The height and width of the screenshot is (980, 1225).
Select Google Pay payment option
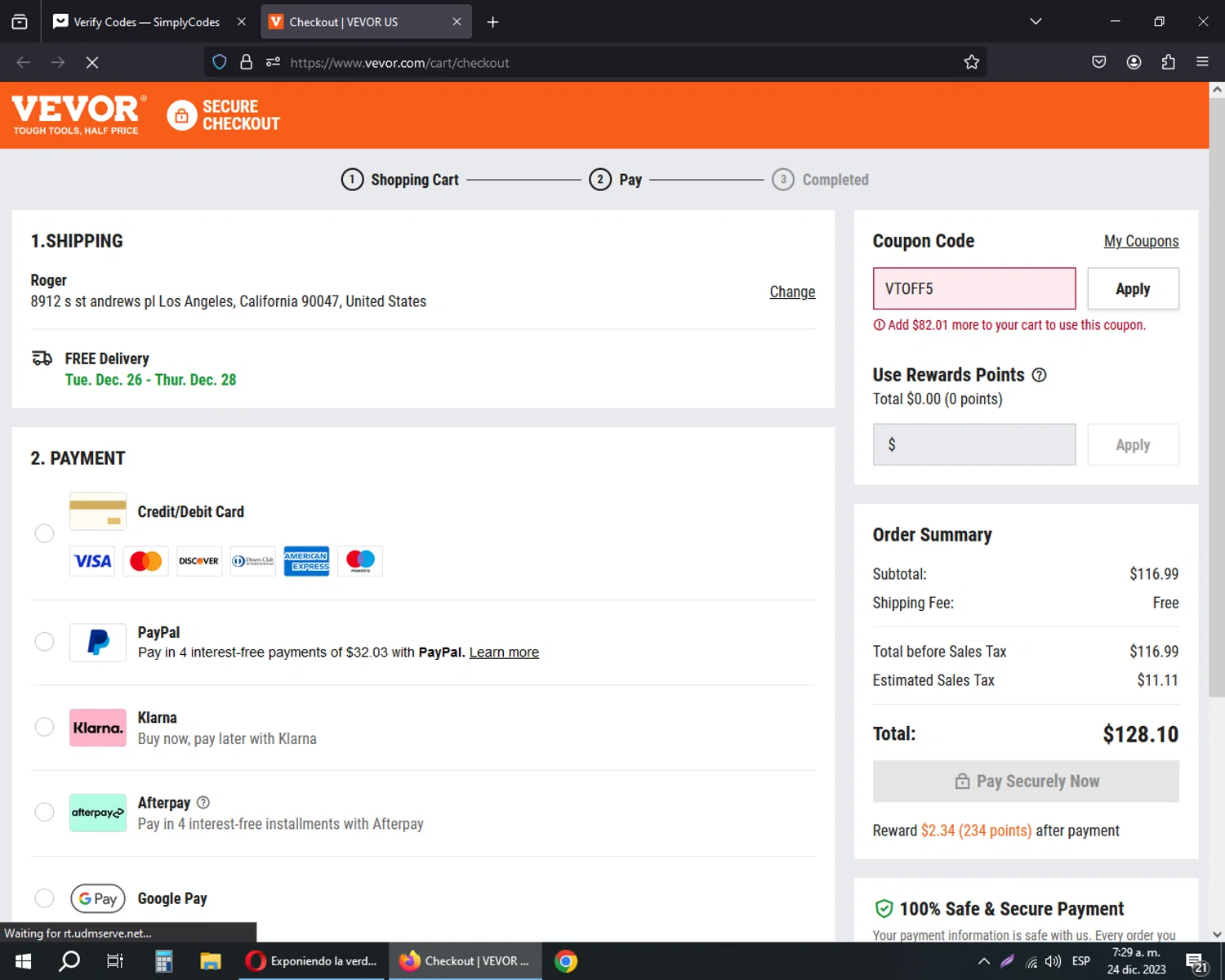point(44,898)
